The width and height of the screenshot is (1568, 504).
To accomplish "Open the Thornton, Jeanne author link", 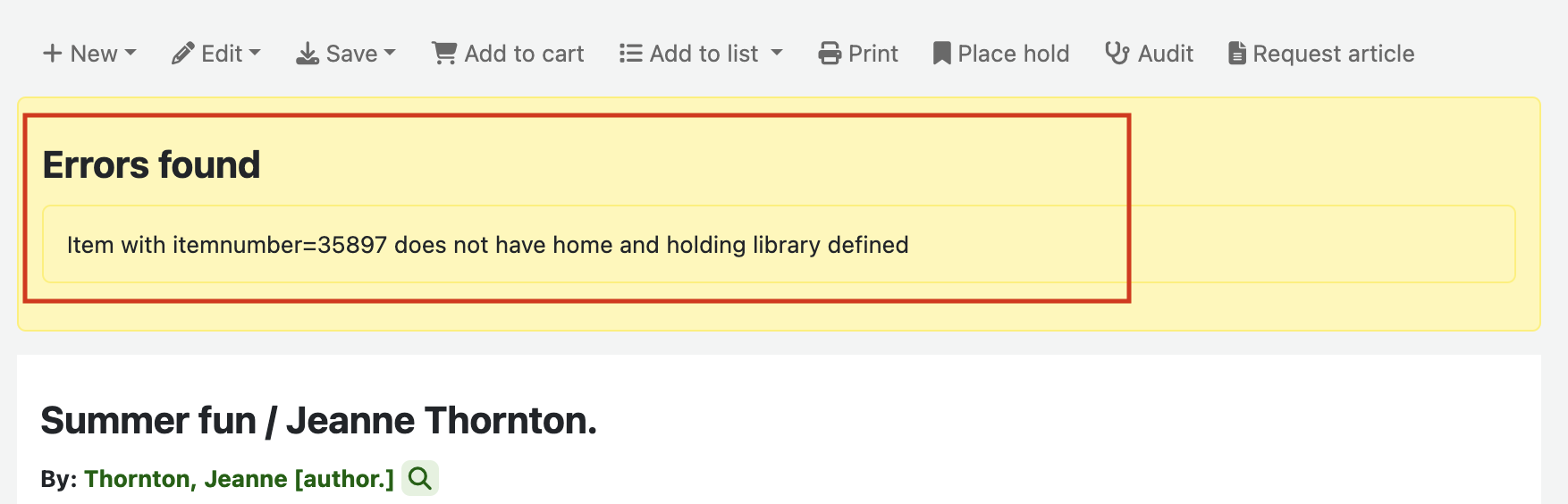I will point(239,479).
